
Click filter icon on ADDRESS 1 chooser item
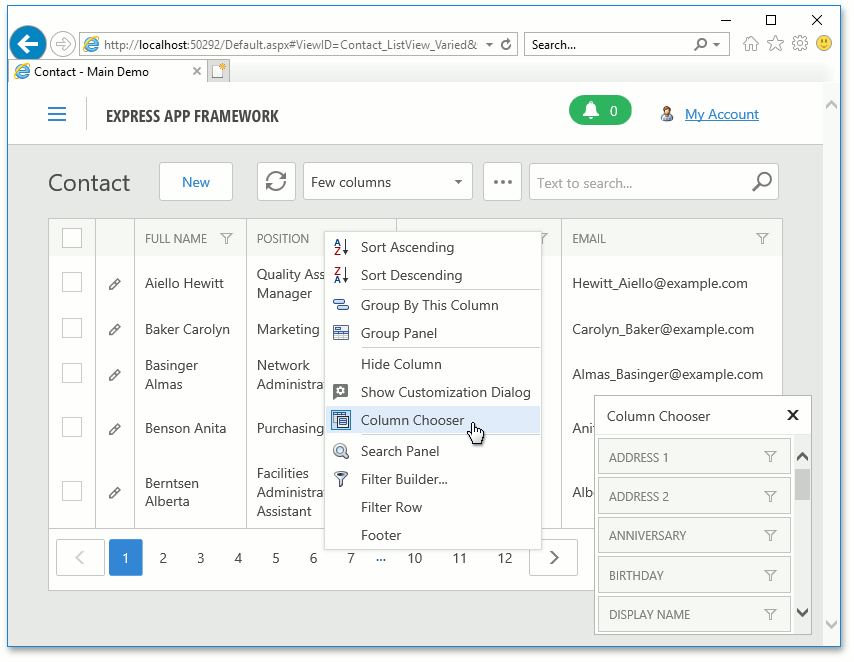click(770, 457)
